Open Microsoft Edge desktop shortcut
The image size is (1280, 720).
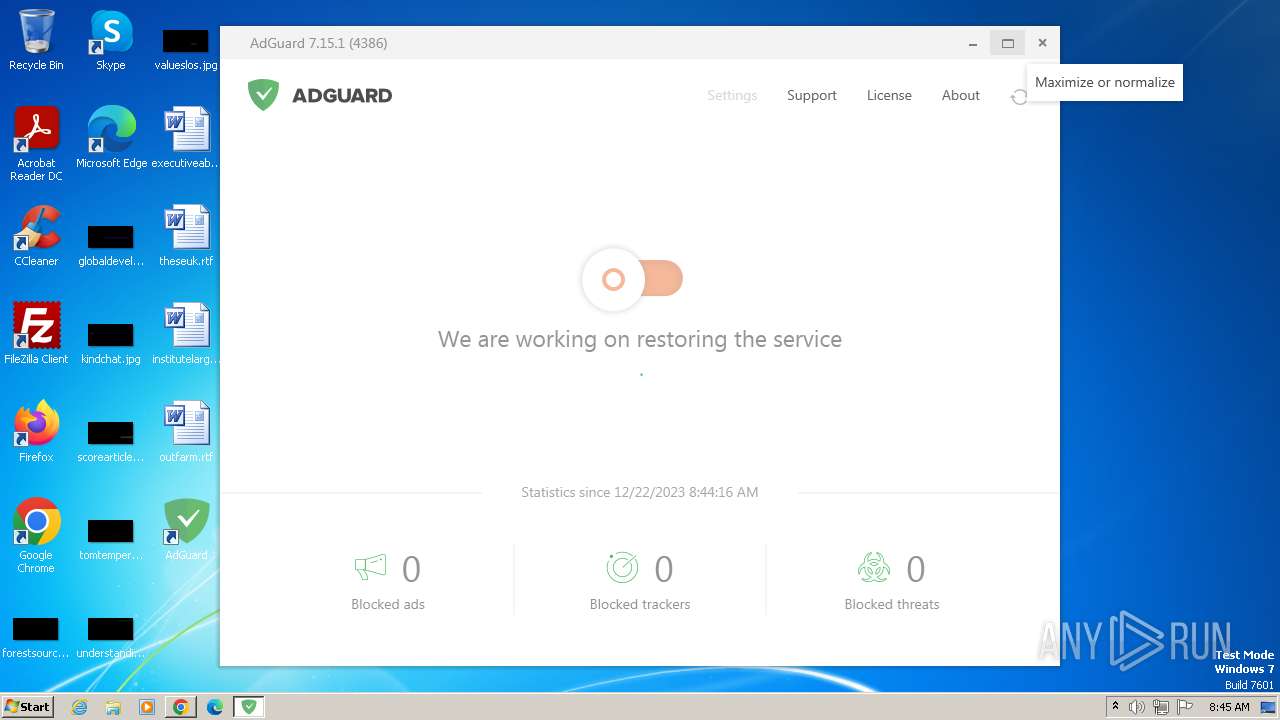point(111,138)
